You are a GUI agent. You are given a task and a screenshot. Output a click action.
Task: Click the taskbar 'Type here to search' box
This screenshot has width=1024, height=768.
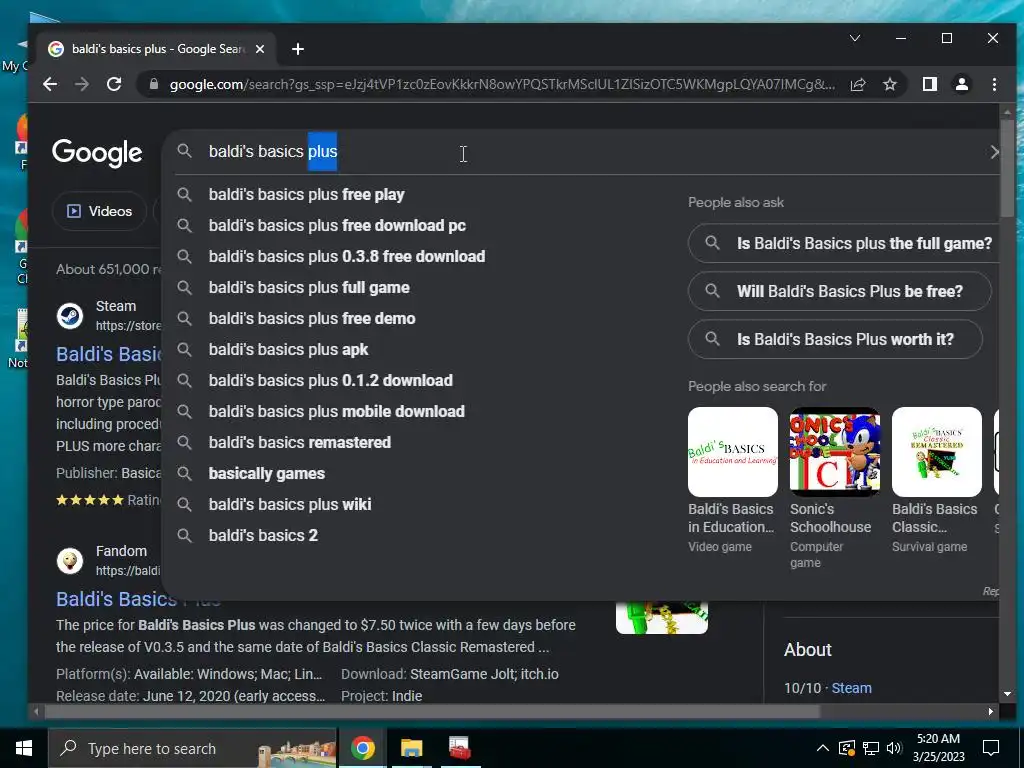pyautogui.click(x=192, y=748)
